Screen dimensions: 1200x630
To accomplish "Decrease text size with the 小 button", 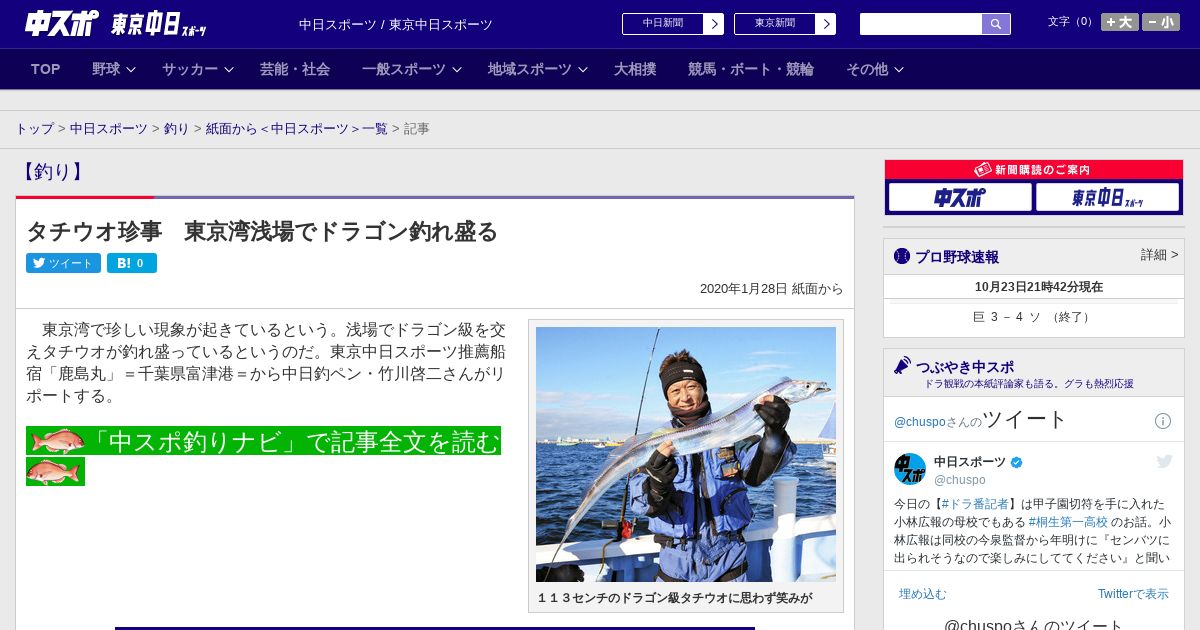I will (1161, 22).
